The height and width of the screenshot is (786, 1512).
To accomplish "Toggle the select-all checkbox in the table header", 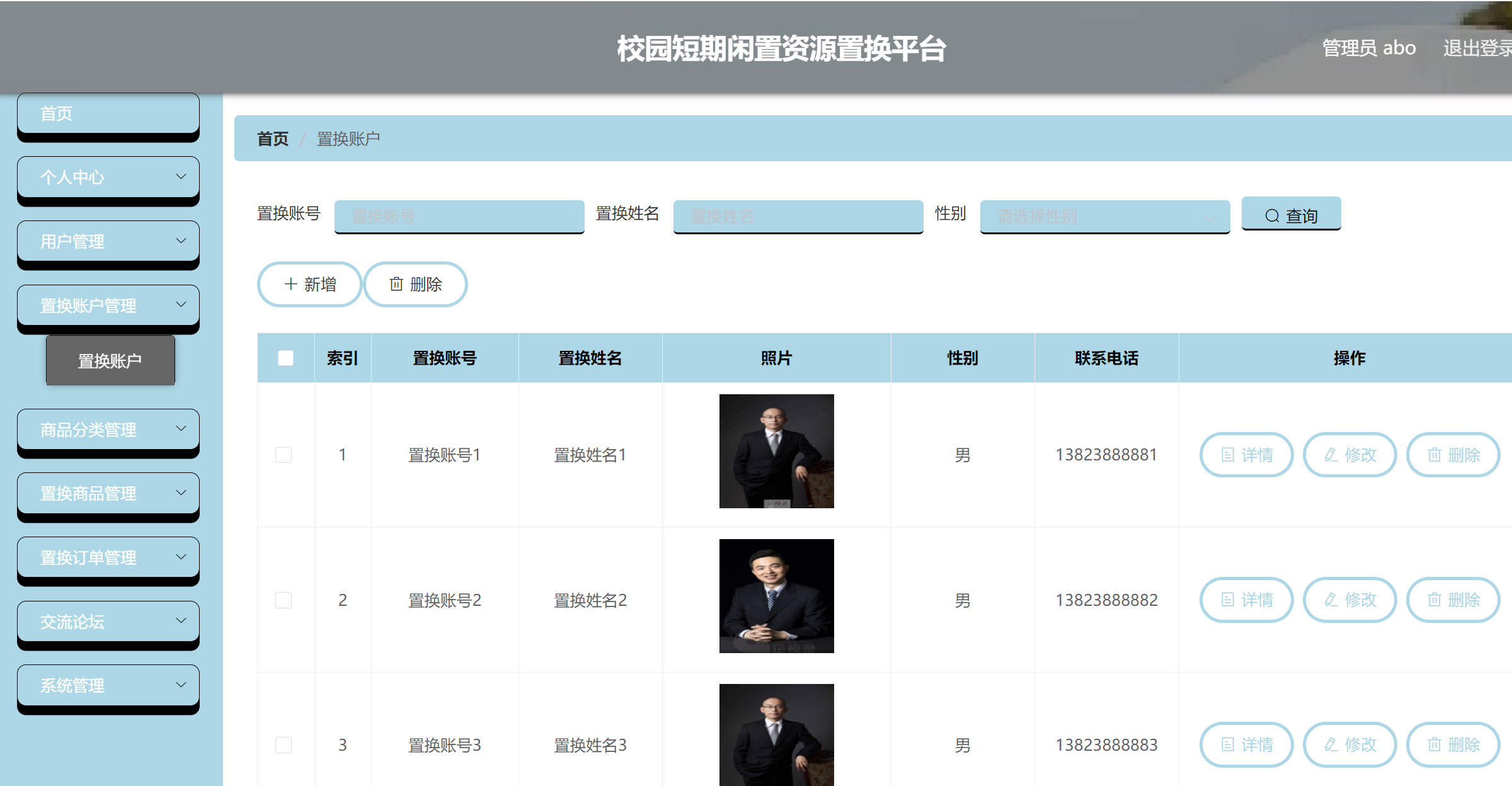I will point(285,358).
